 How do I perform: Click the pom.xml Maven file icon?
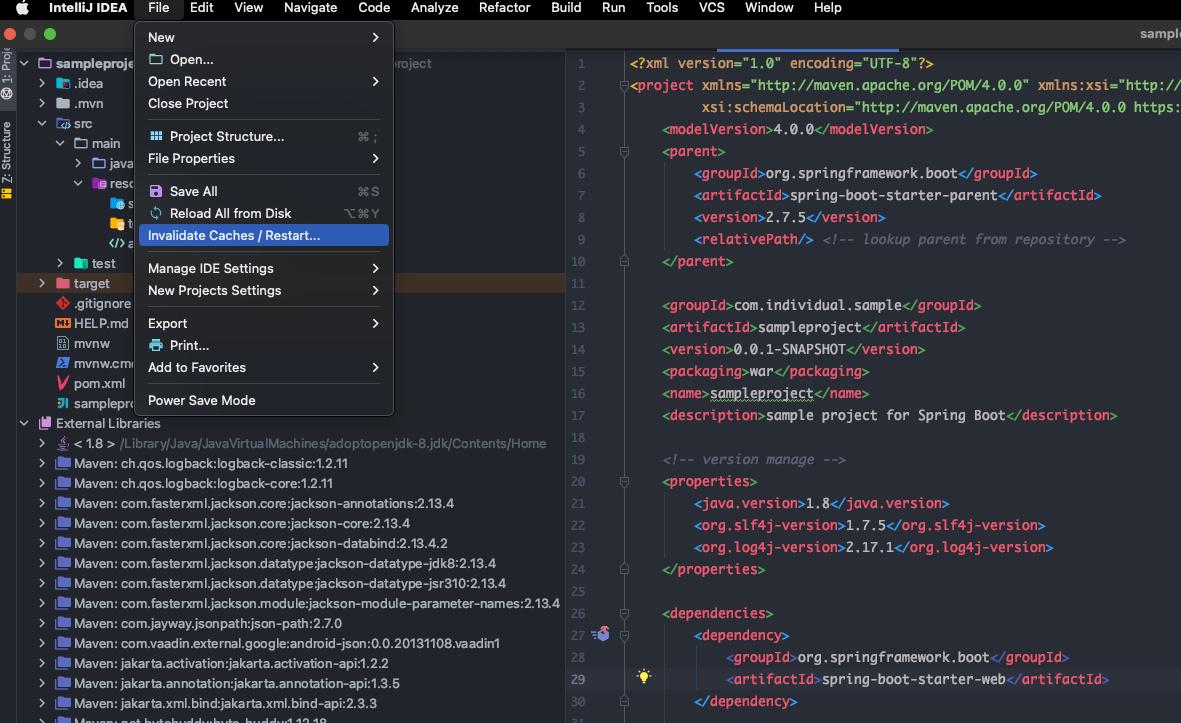tap(63, 383)
